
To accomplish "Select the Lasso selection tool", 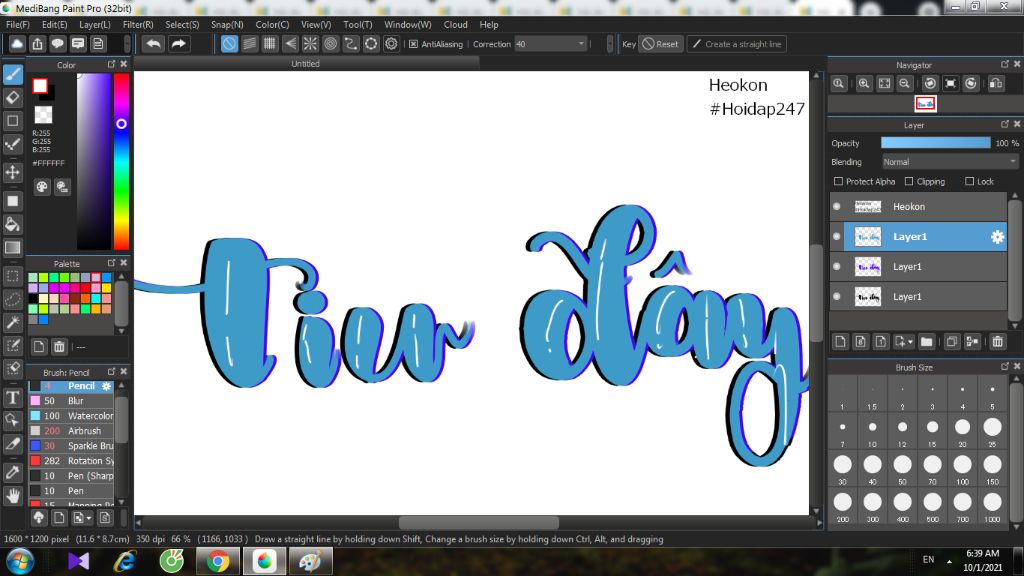I will 12,299.
